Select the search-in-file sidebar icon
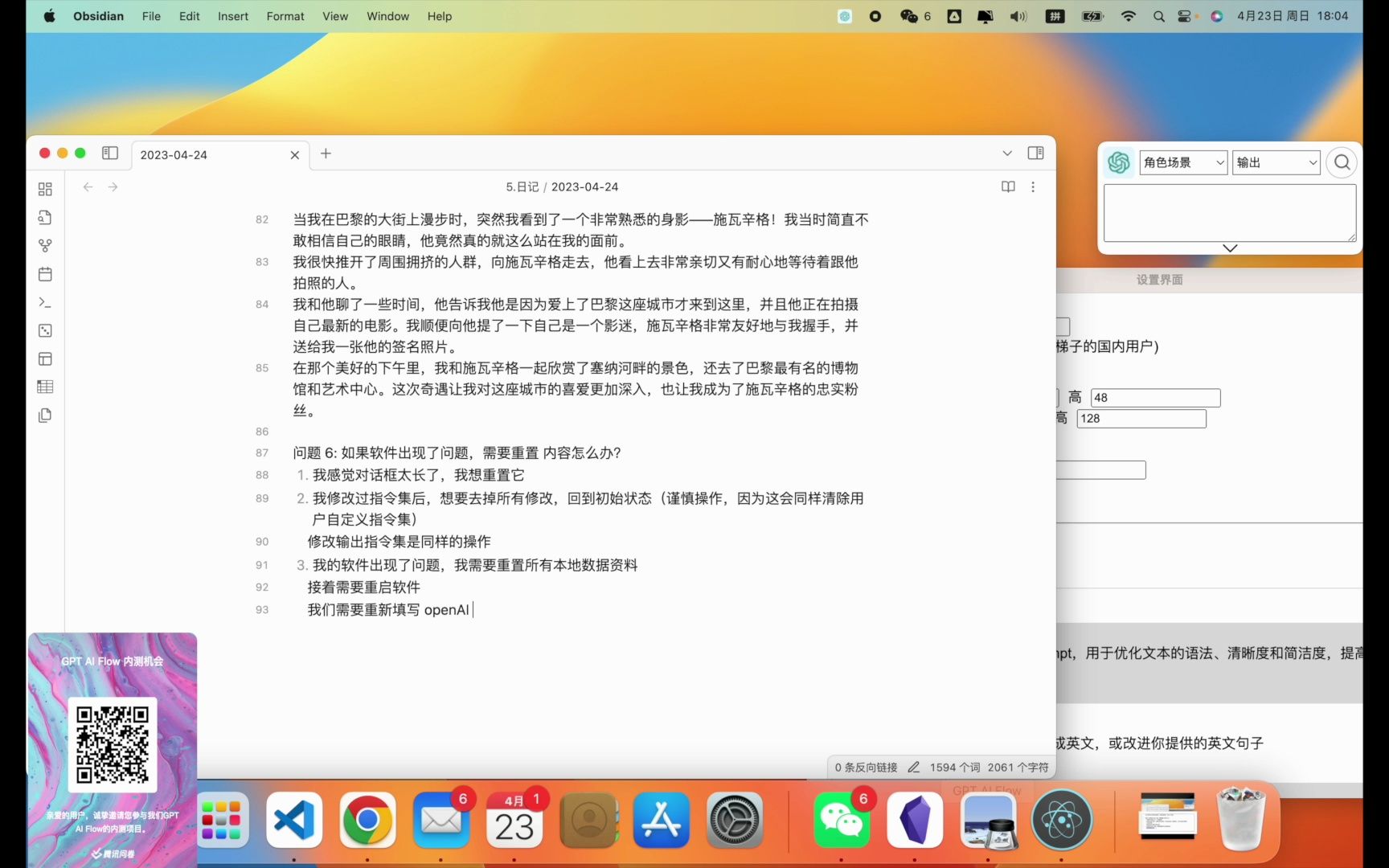Viewport: 1389px width, 868px height. [44, 217]
